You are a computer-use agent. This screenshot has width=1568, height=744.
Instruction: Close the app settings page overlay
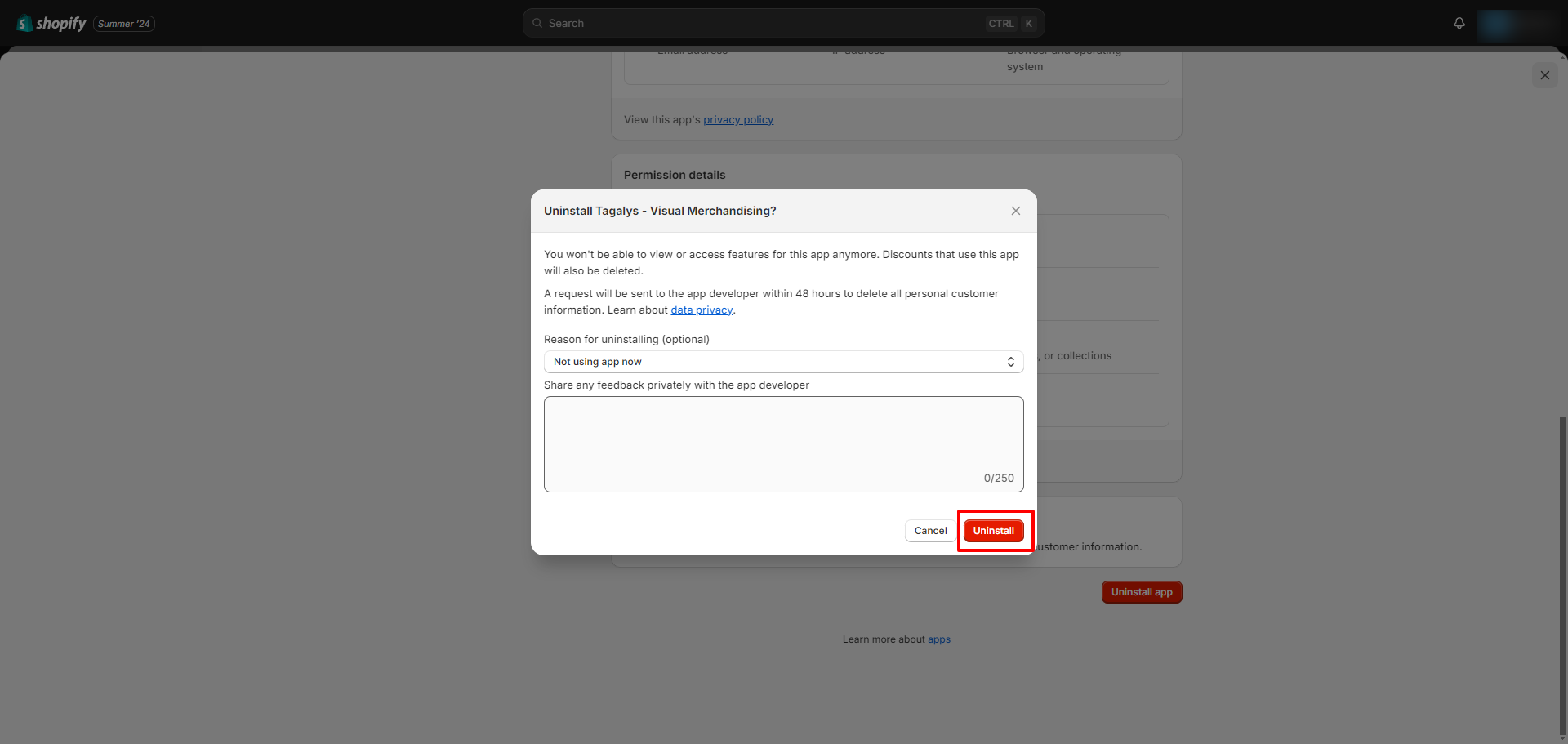pos(1545,75)
